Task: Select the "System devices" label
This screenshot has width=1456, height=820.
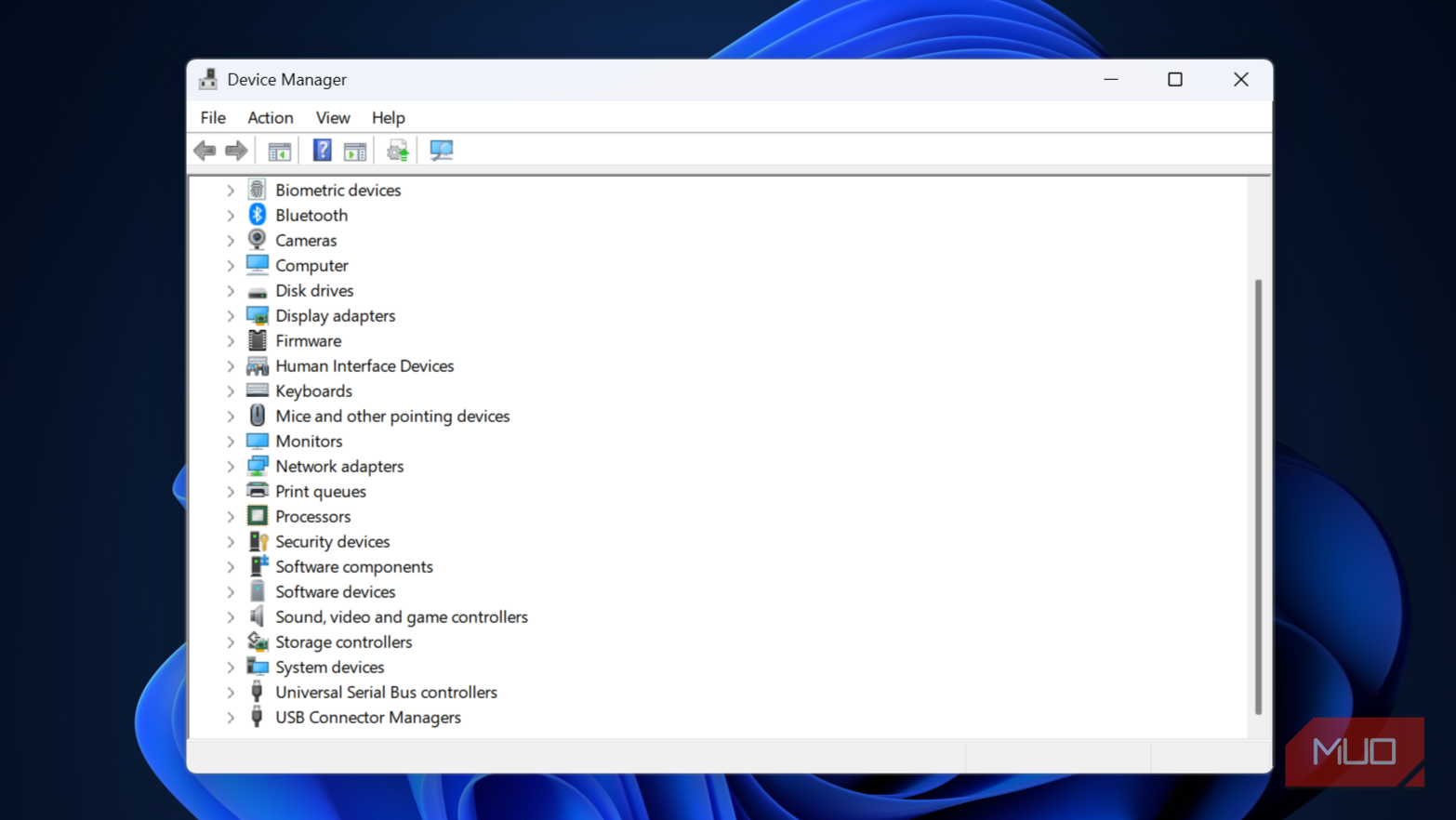Action: (x=330, y=667)
